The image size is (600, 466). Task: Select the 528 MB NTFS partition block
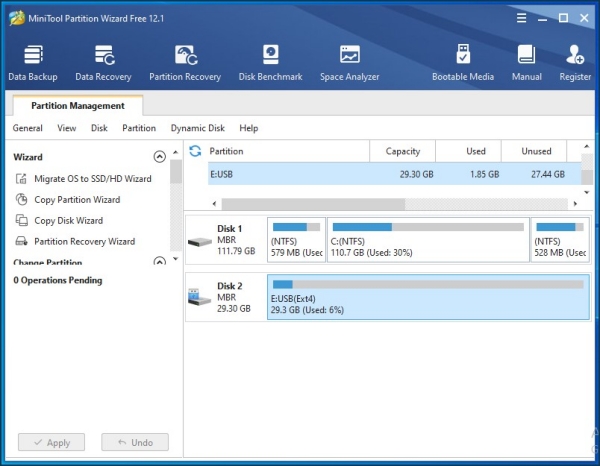coord(560,240)
